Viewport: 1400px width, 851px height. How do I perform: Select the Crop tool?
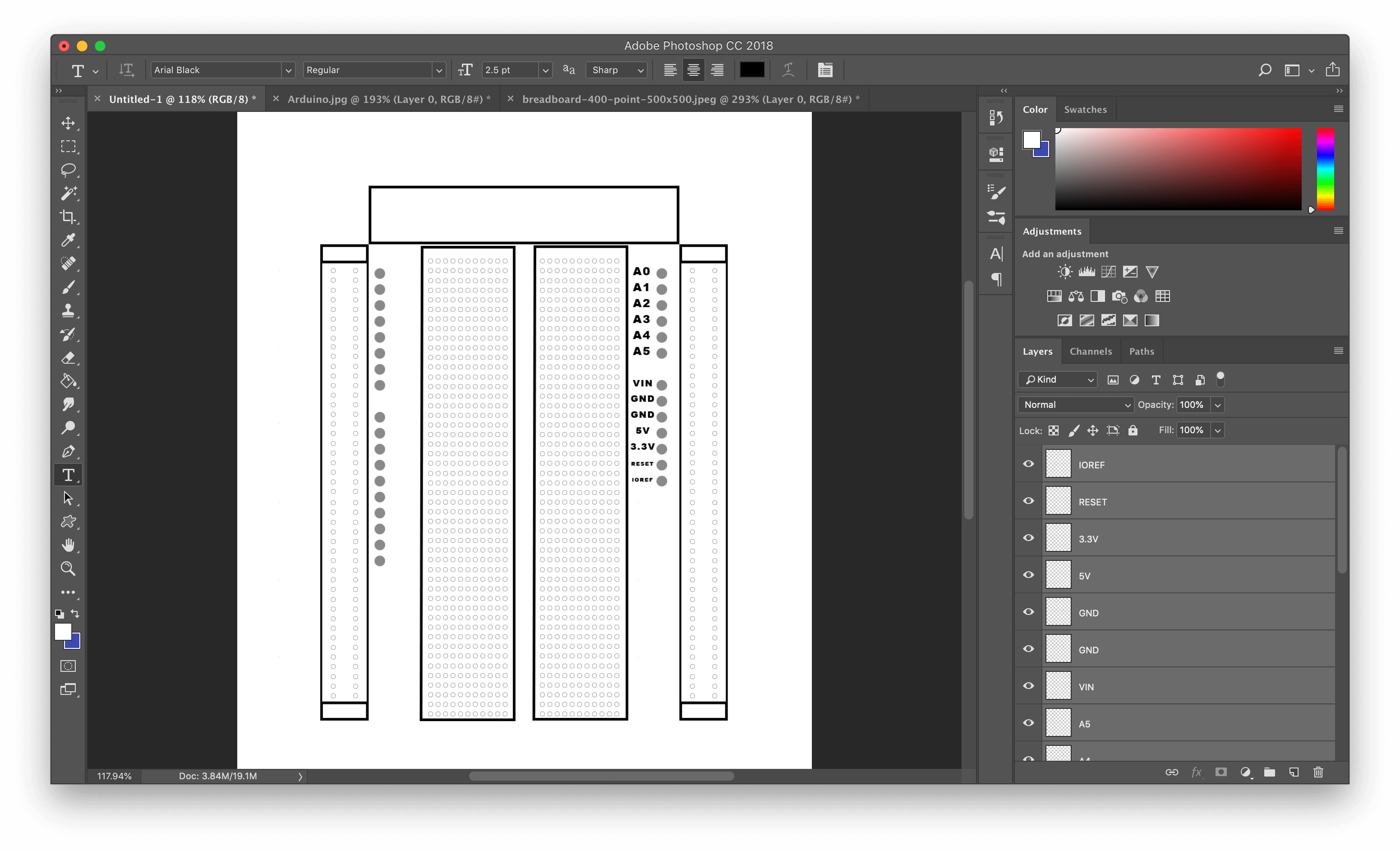tap(68, 217)
